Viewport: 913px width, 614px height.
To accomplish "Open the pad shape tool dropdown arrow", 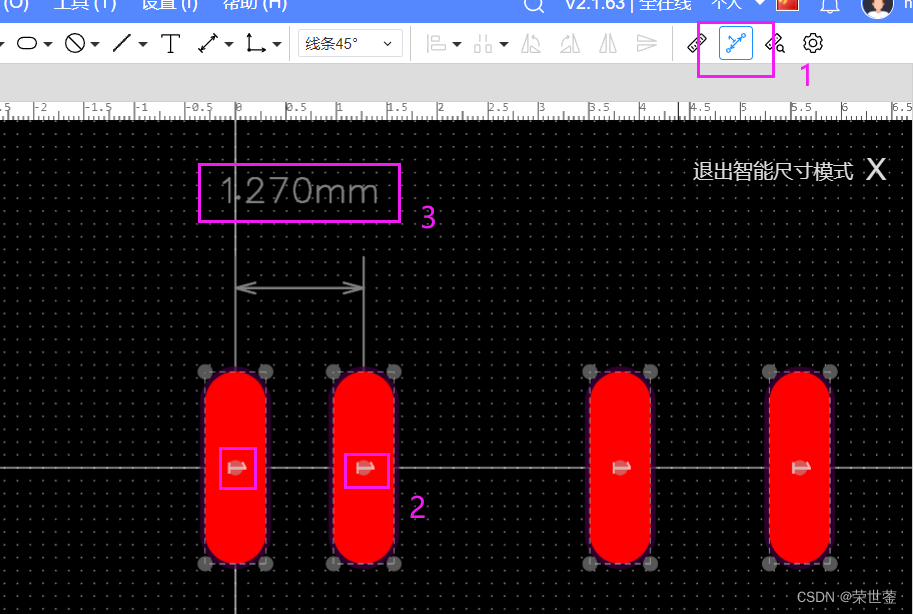I will [48, 44].
